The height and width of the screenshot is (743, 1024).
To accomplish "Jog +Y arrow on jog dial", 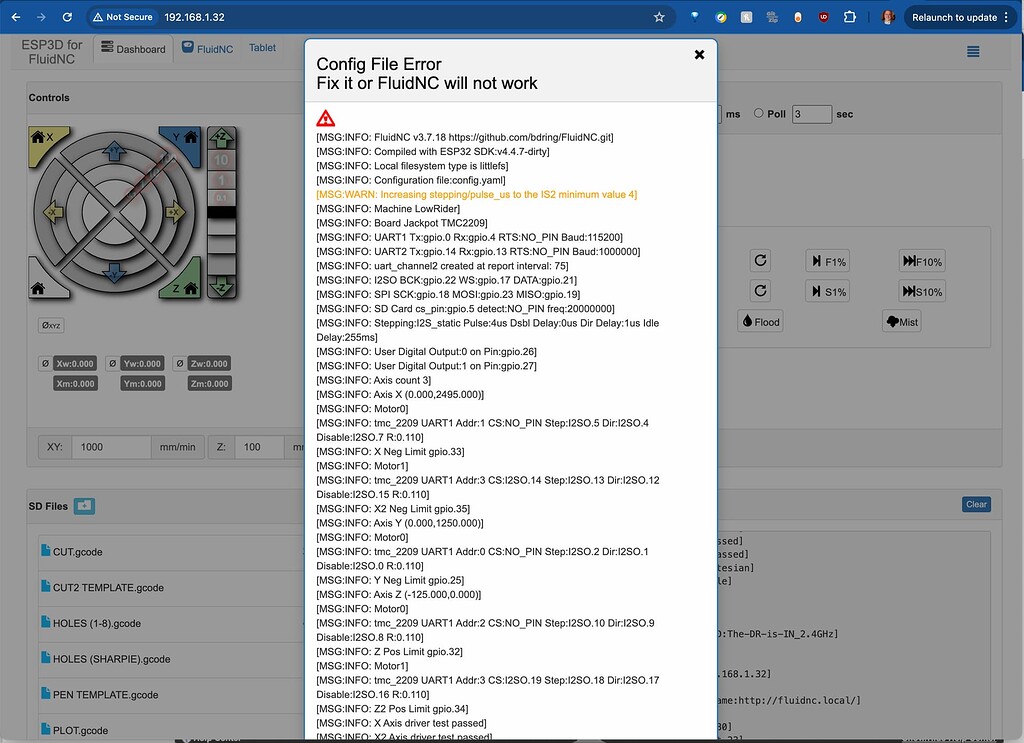I will coord(114,151).
